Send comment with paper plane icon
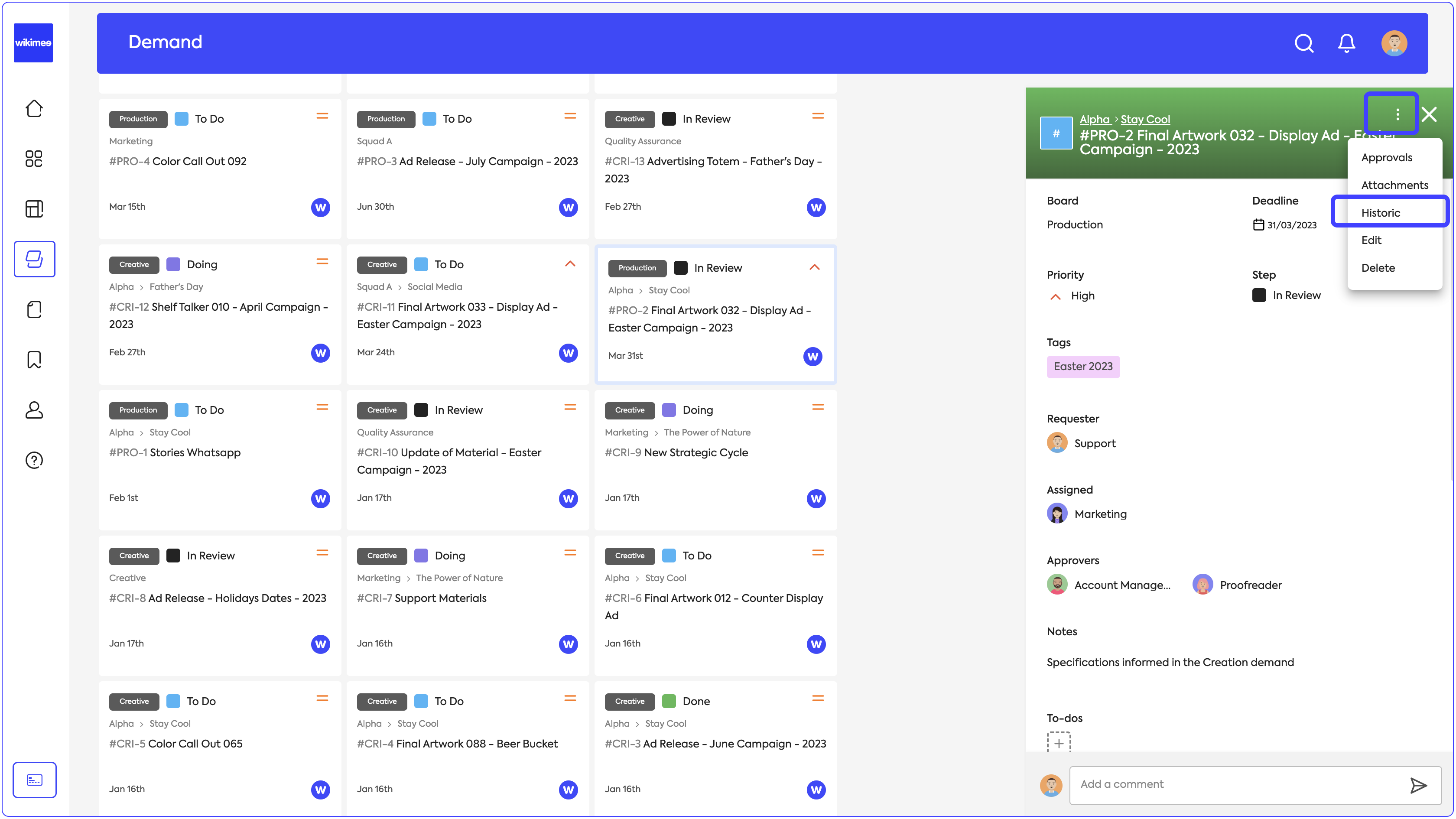Viewport: 1456px width, 819px height. point(1418,785)
